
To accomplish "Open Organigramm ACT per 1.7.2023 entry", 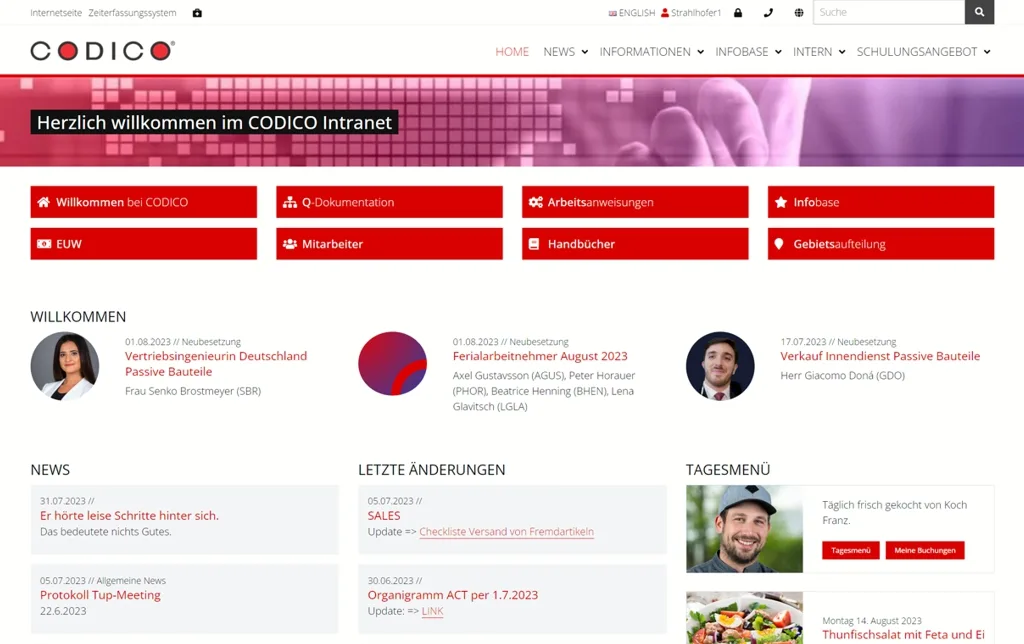I will tap(453, 595).
